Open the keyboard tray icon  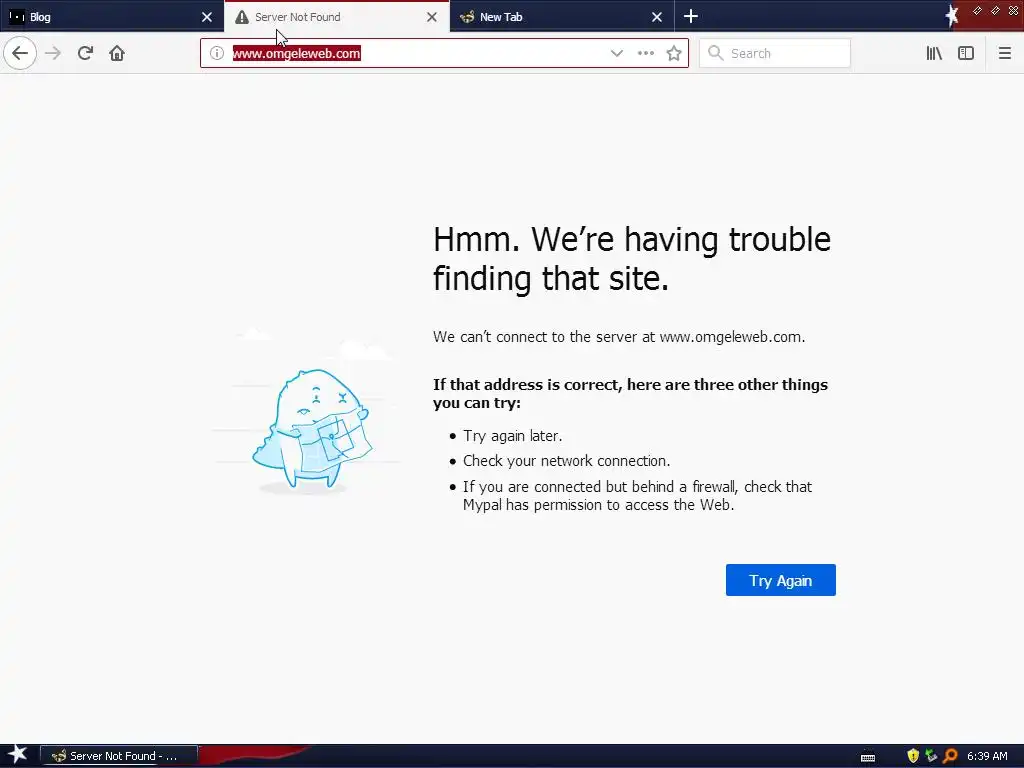[x=867, y=757]
